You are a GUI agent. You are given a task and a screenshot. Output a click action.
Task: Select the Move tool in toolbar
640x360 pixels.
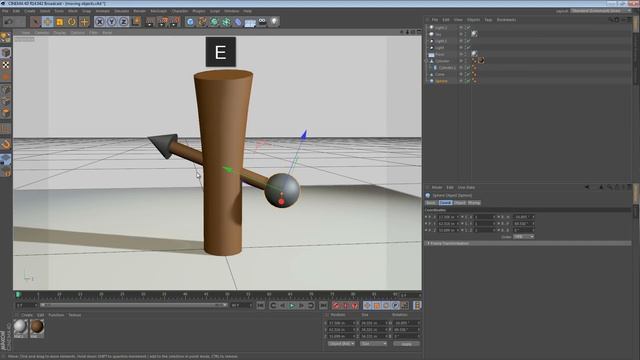pyautogui.click(x=47, y=21)
